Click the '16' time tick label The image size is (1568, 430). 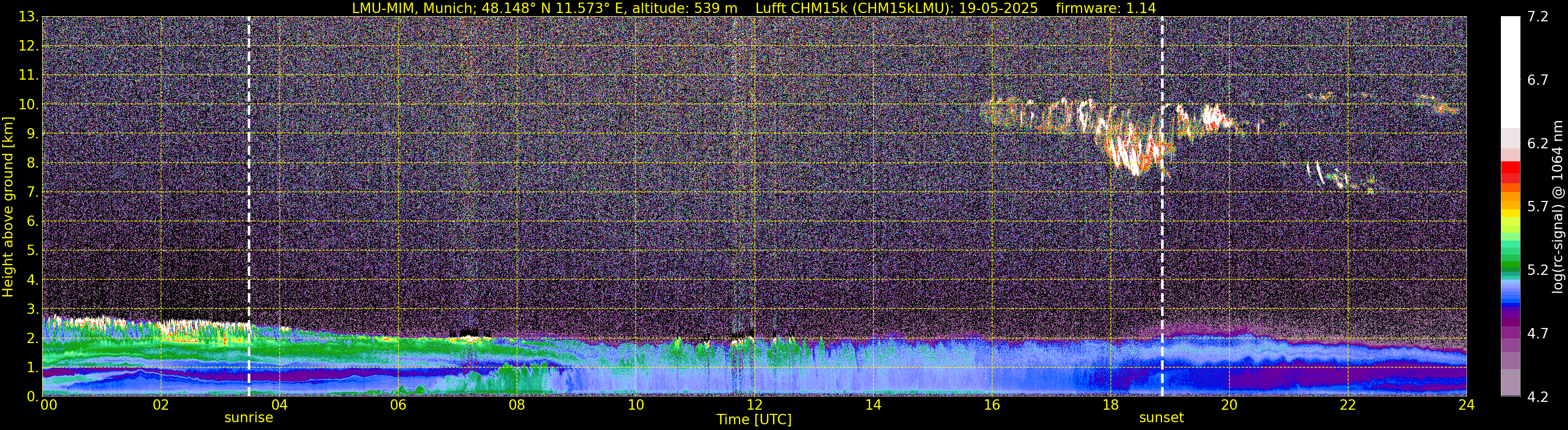click(x=991, y=405)
